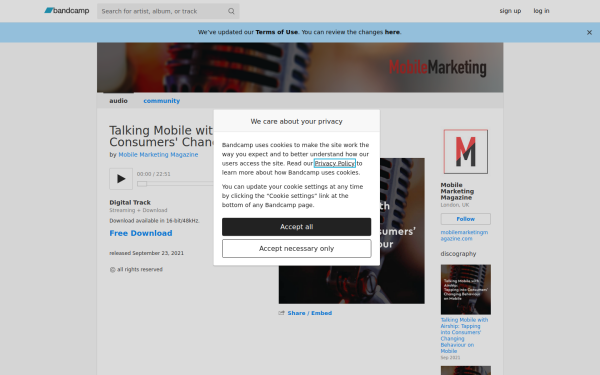Click the 'Digital Track' text
This screenshot has width=600, height=375.
(130, 202)
